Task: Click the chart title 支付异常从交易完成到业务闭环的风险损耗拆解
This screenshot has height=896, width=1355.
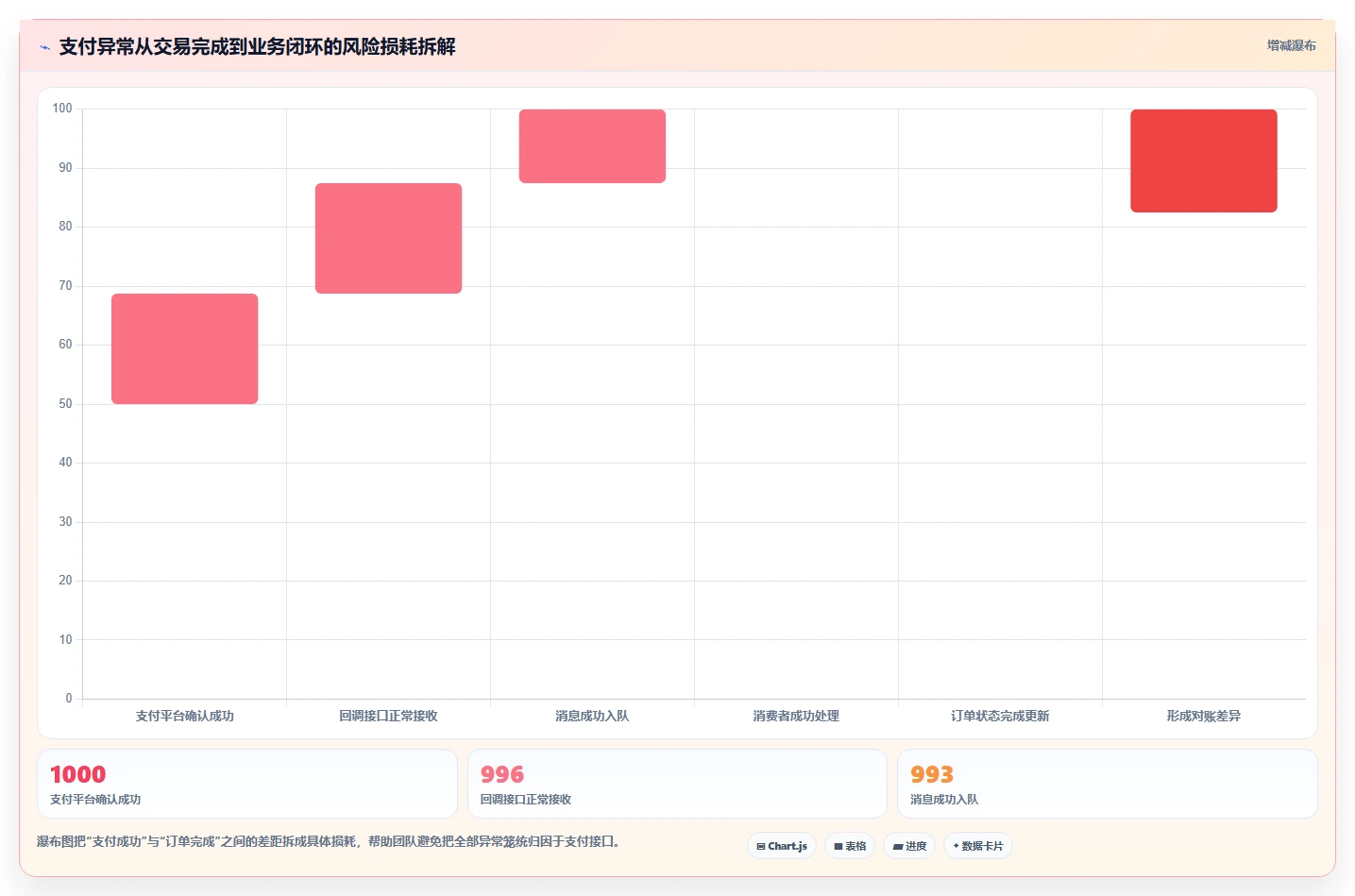Action: tap(257, 46)
